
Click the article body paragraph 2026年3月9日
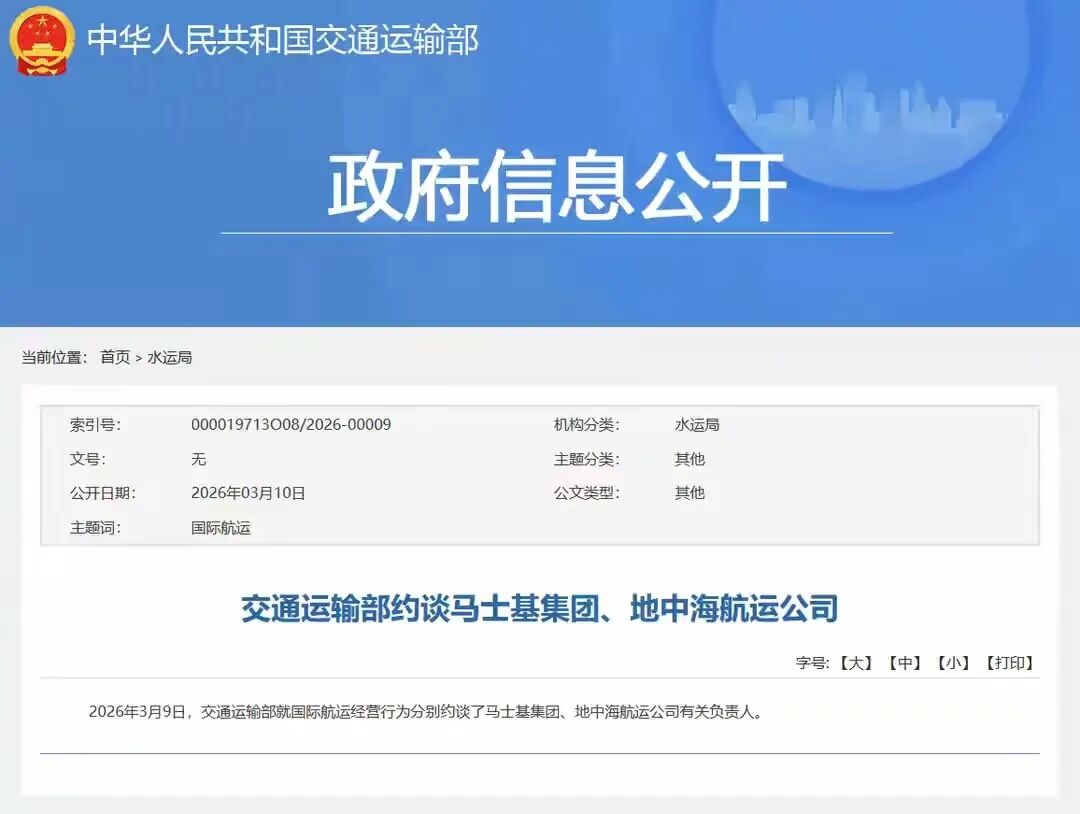point(426,712)
